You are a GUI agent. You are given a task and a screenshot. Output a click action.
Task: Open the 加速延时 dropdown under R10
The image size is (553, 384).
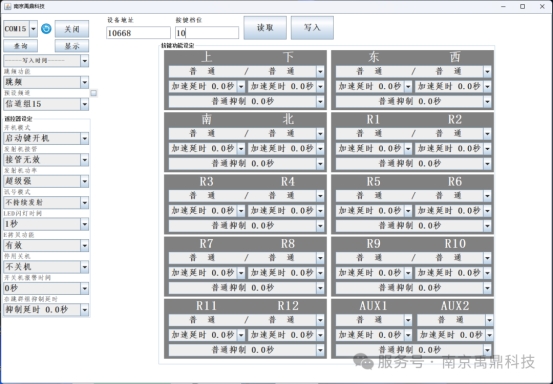(453, 273)
